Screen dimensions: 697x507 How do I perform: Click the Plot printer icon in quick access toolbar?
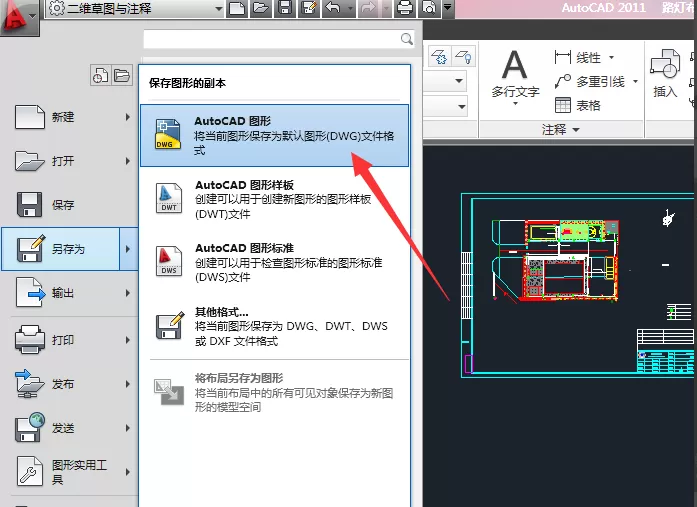[405, 8]
